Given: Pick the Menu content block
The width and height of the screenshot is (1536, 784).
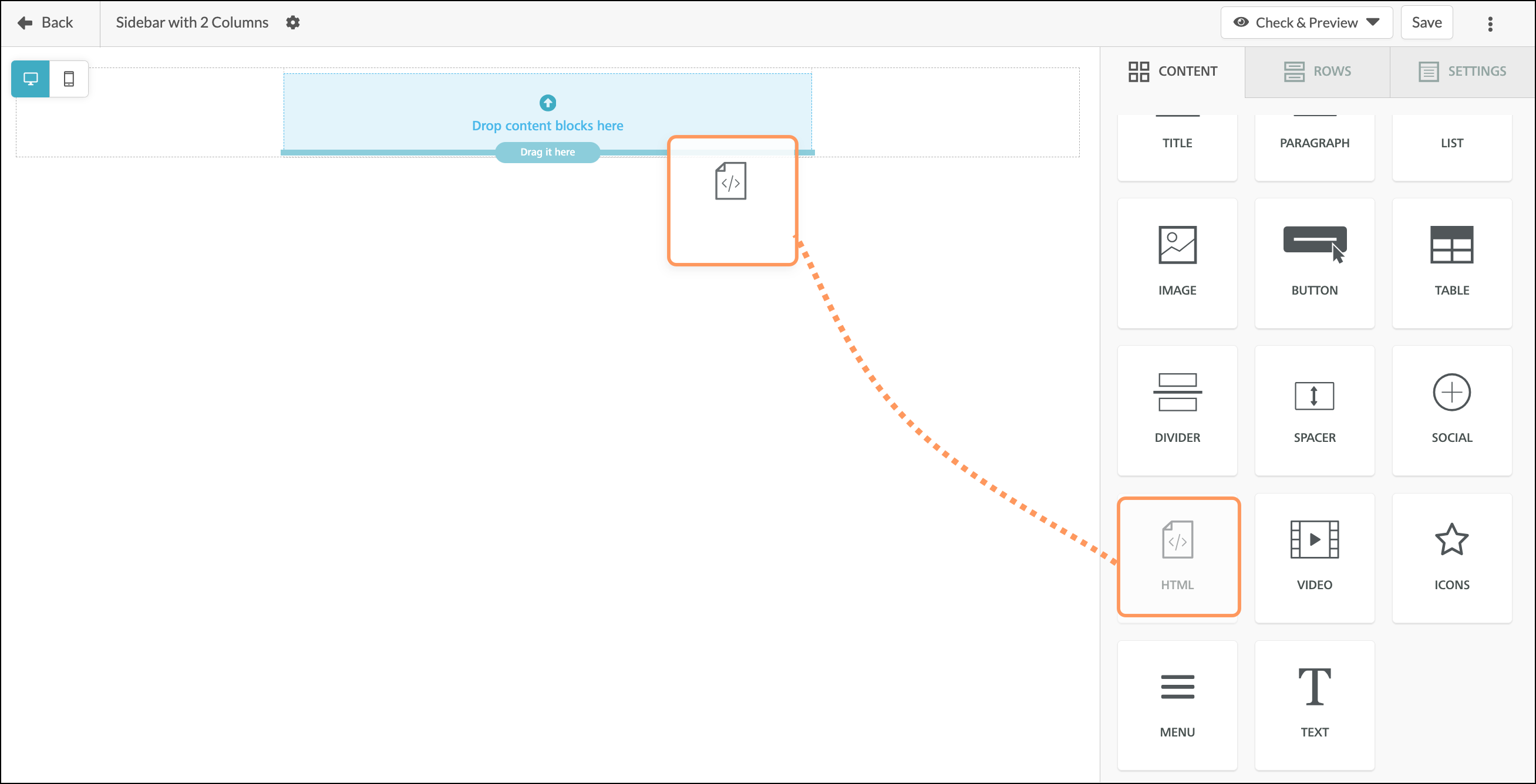Looking at the screenshot, I should pyautogui.click(x=1177, y=705).
